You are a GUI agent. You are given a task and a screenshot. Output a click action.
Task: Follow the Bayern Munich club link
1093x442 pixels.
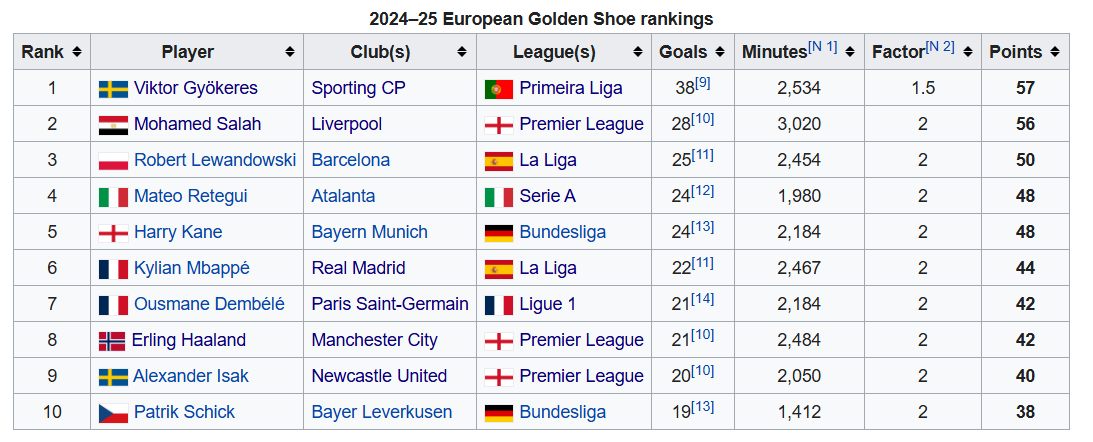click(x=369, y=232)
